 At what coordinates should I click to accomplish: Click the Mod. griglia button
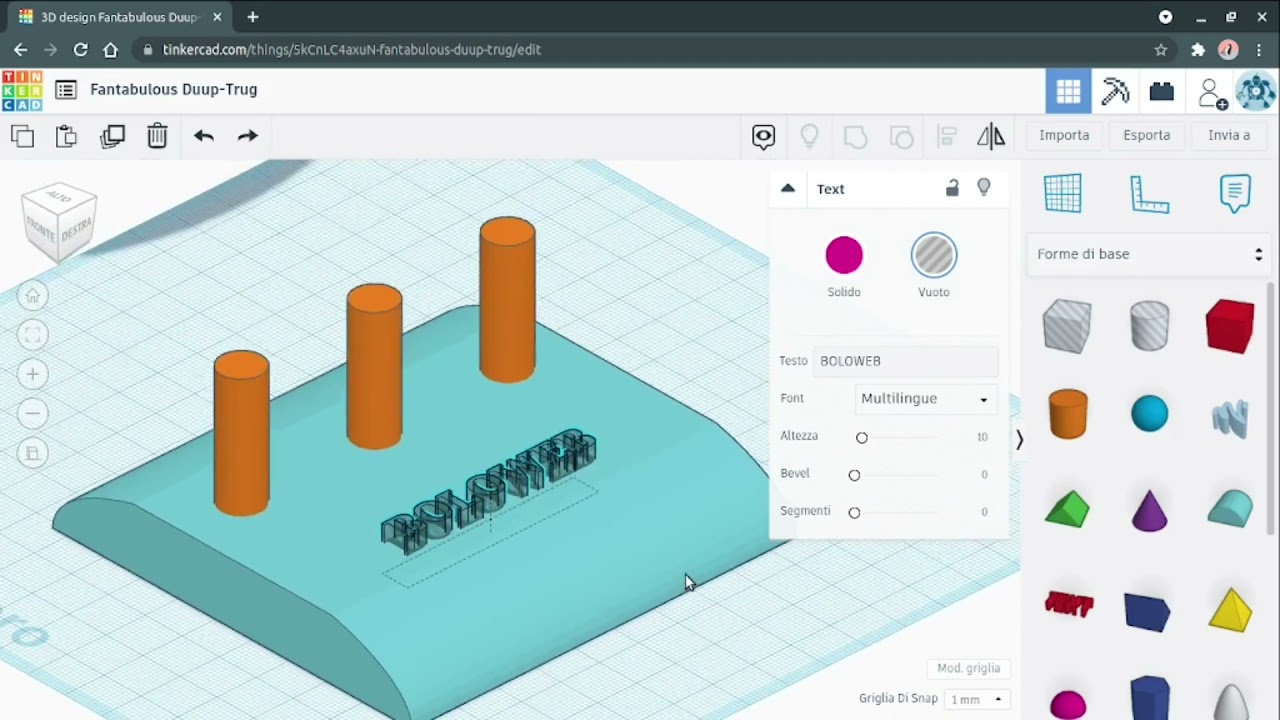[x=968, y=668]
